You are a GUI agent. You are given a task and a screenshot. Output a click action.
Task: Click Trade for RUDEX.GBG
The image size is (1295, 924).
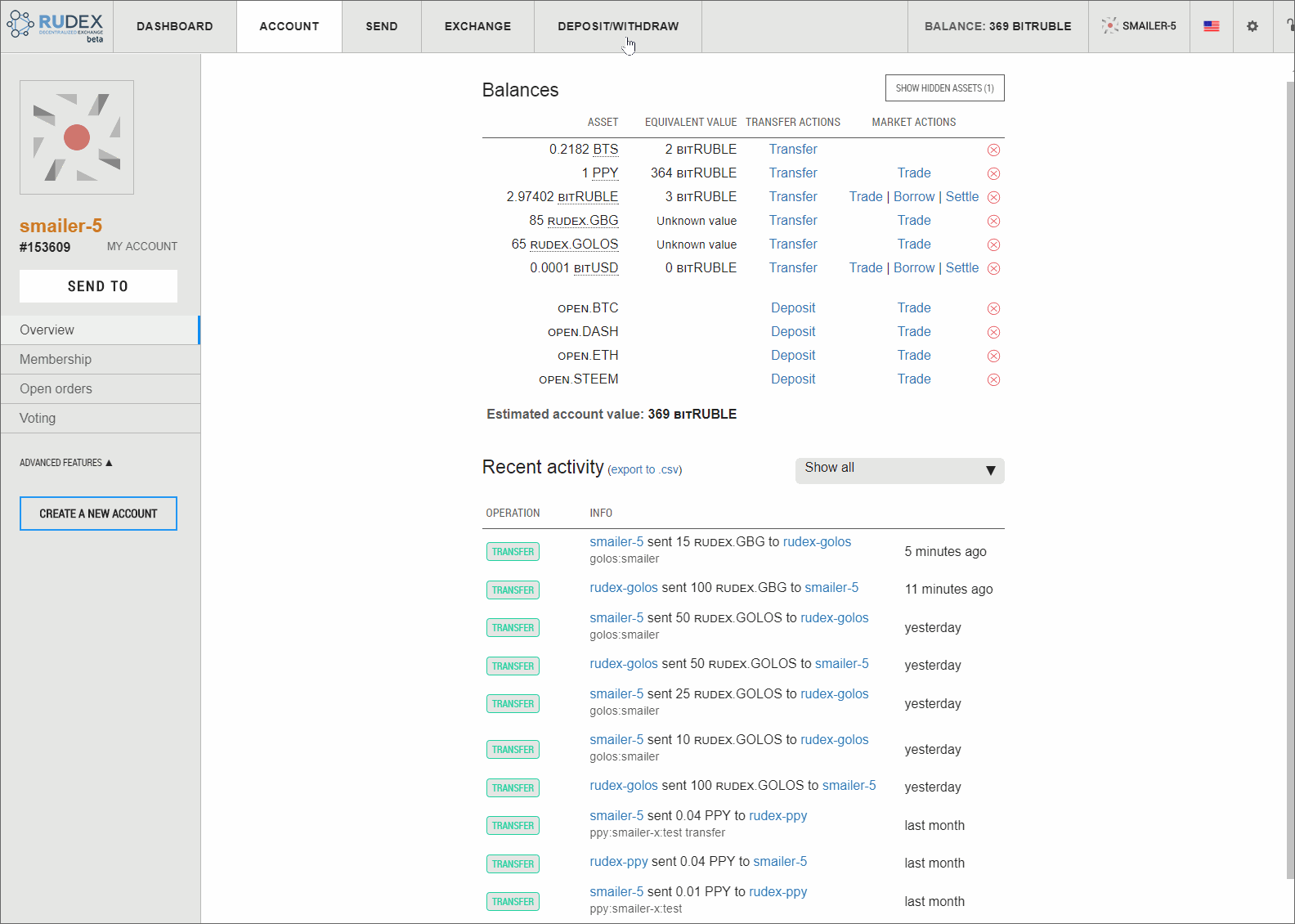(x=914, y=221)
